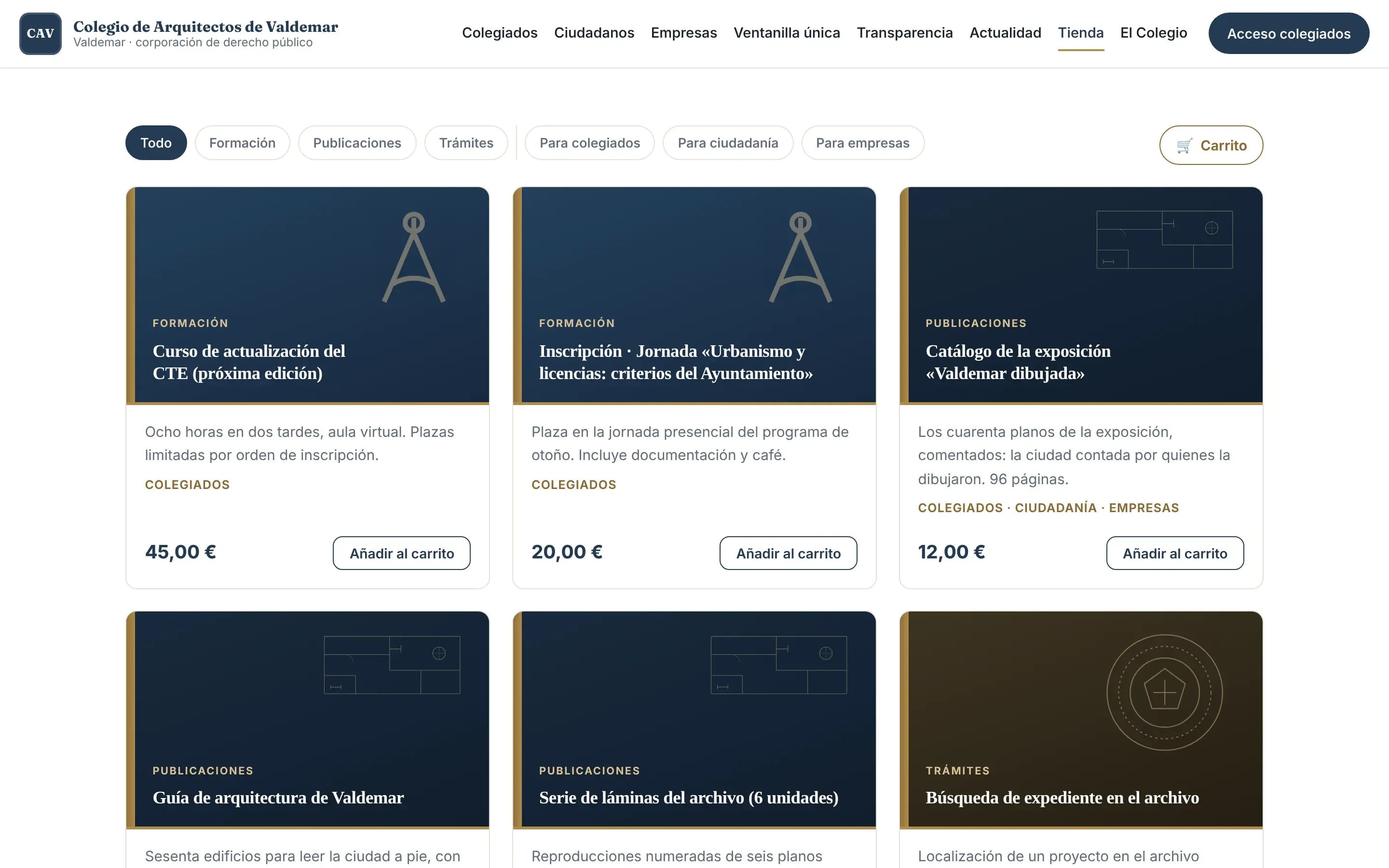
Task: Open the Empresas menu
Action: (683, 33)
